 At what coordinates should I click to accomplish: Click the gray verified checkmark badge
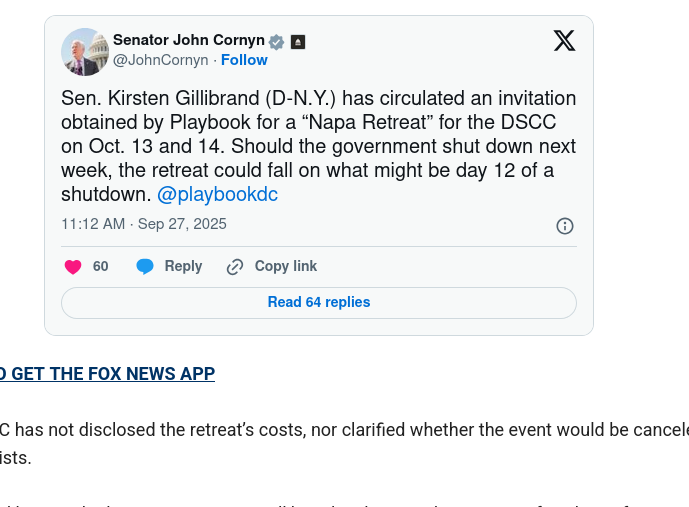(277, 42)
